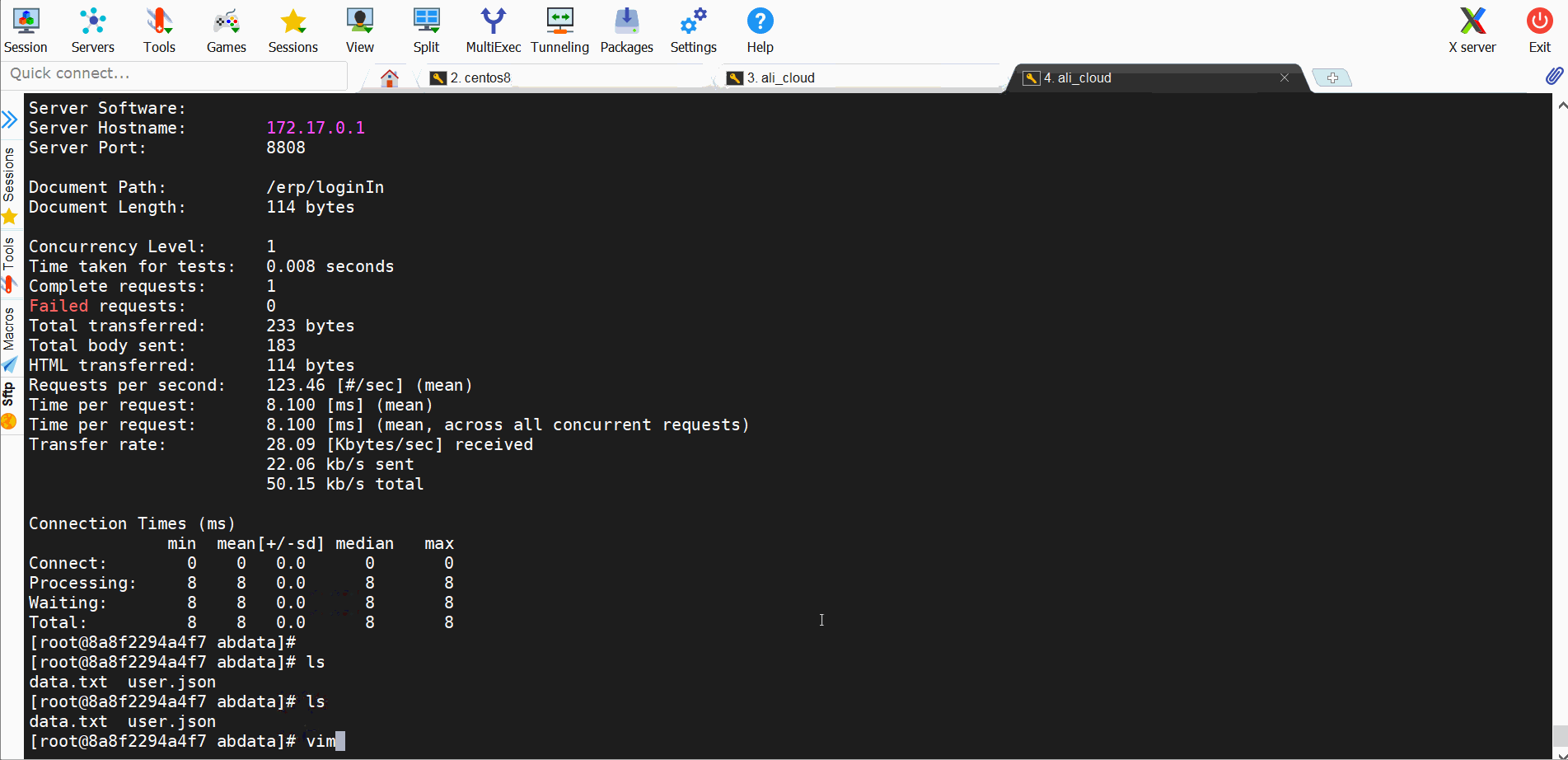This screenshot has width=1568, height=760.
Task: Close the 4. ali_cloud tab
Action: (1285, 77)
